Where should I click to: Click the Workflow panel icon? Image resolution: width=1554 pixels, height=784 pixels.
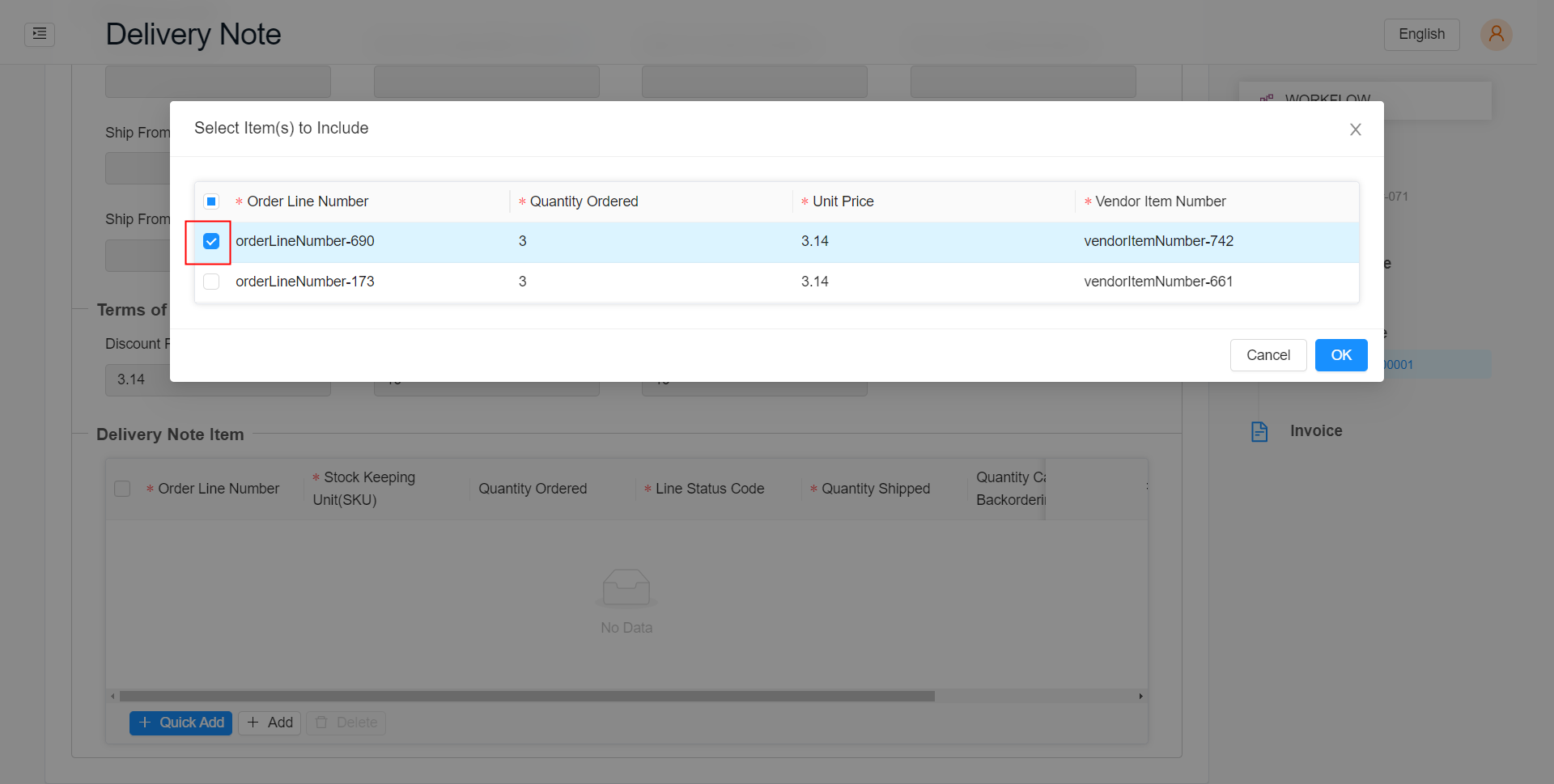tap(1267, 99)
